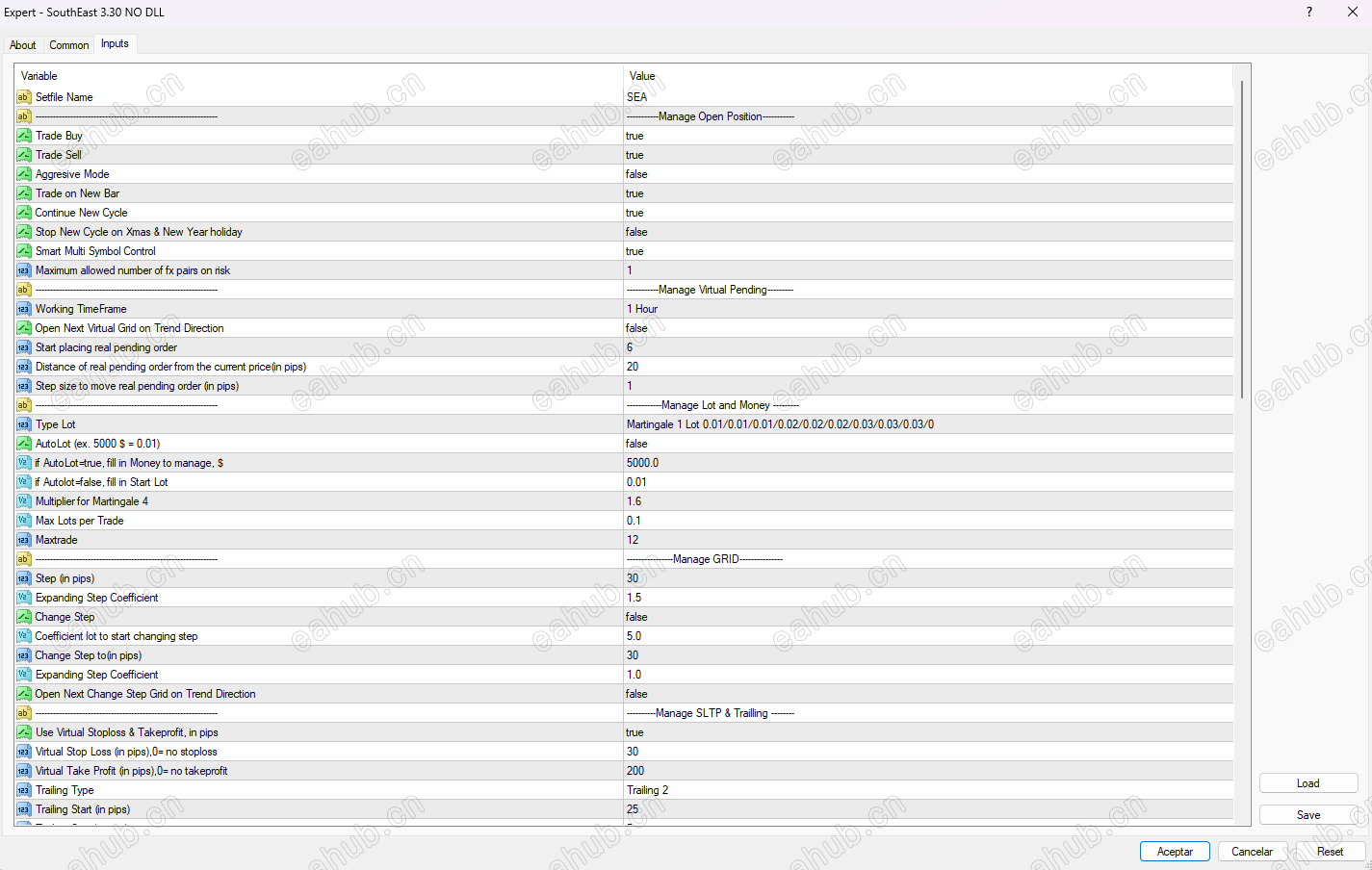The height and width of the screenshot is (870, 1372).
Task: Reset inputs with the Reset button
Action: (1331, 852)
